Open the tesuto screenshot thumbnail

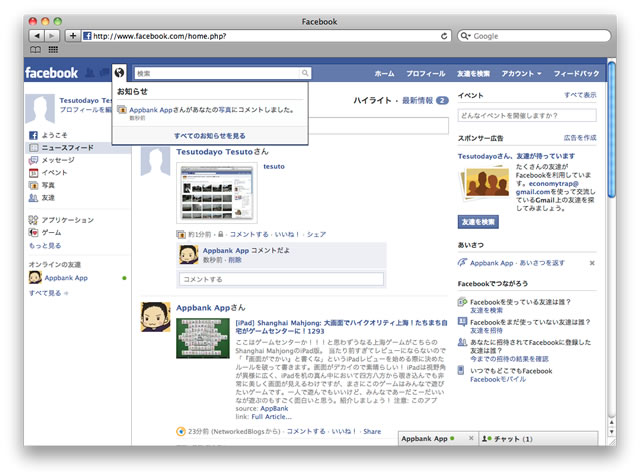point(217,193)
